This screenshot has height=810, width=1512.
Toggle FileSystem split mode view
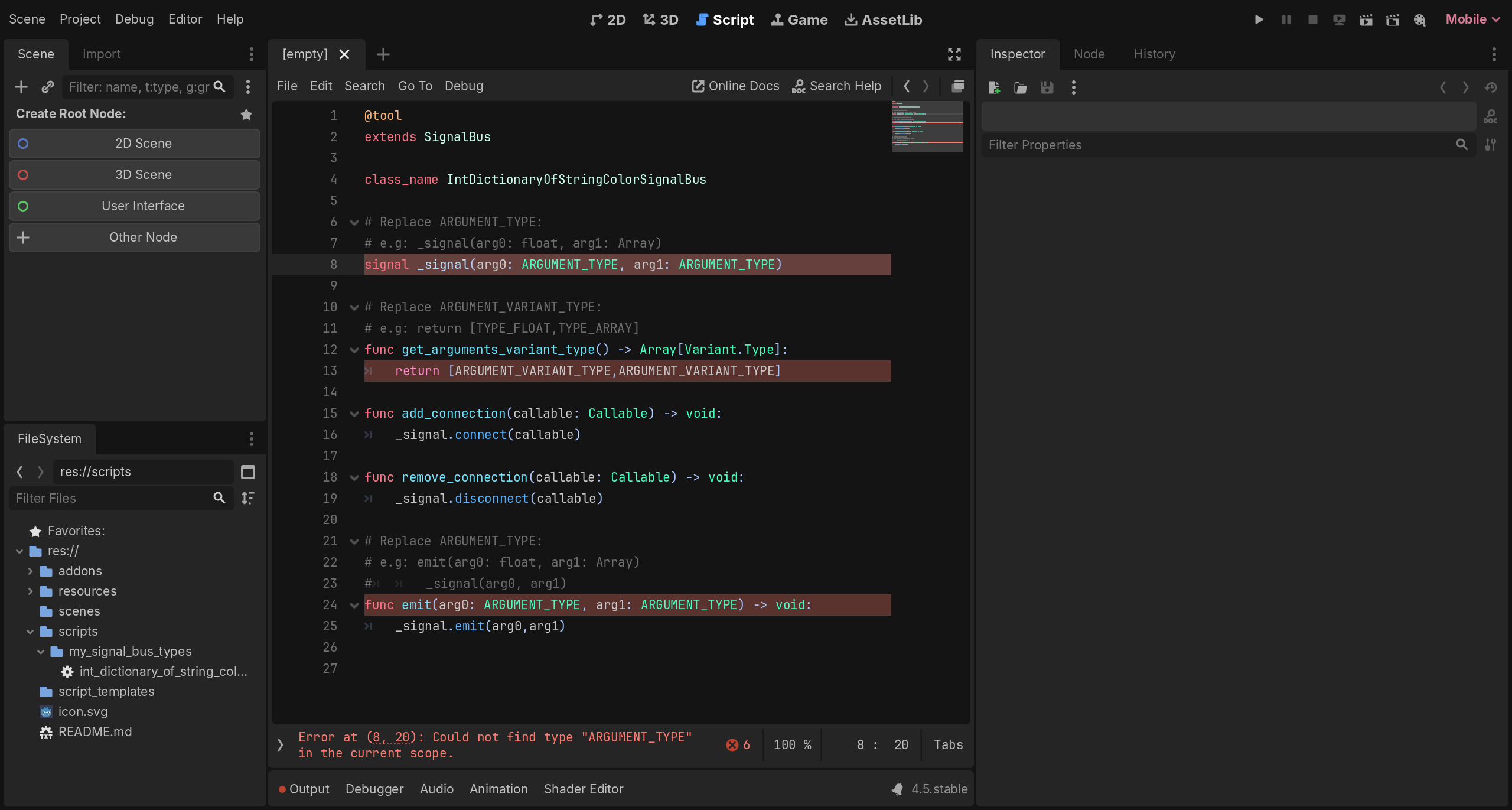(x=248, y=472)
